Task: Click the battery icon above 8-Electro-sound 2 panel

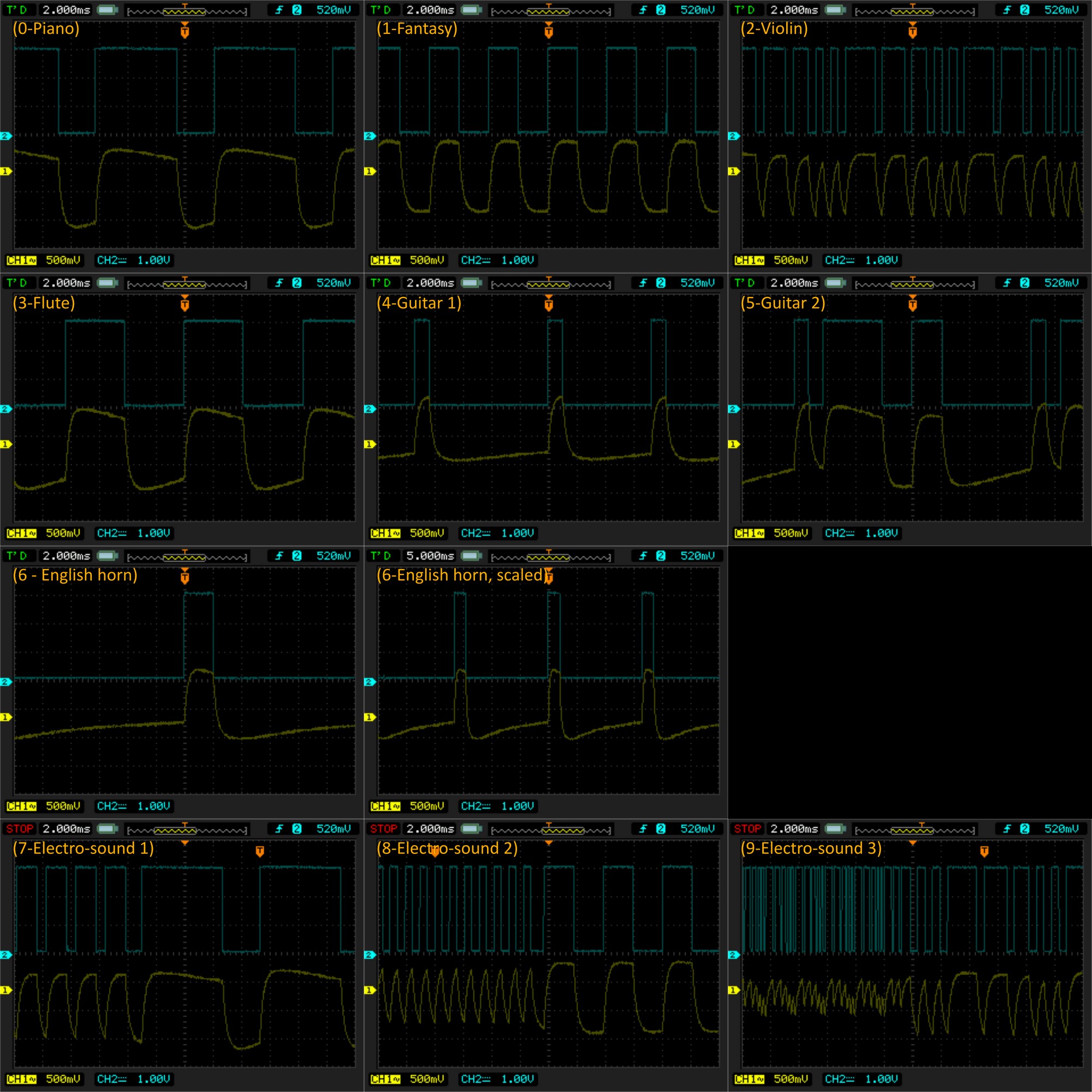Action: click(471, 829)
